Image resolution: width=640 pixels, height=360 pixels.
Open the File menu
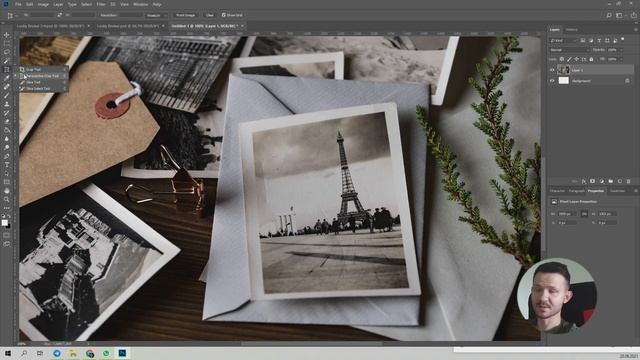(18, 4)
